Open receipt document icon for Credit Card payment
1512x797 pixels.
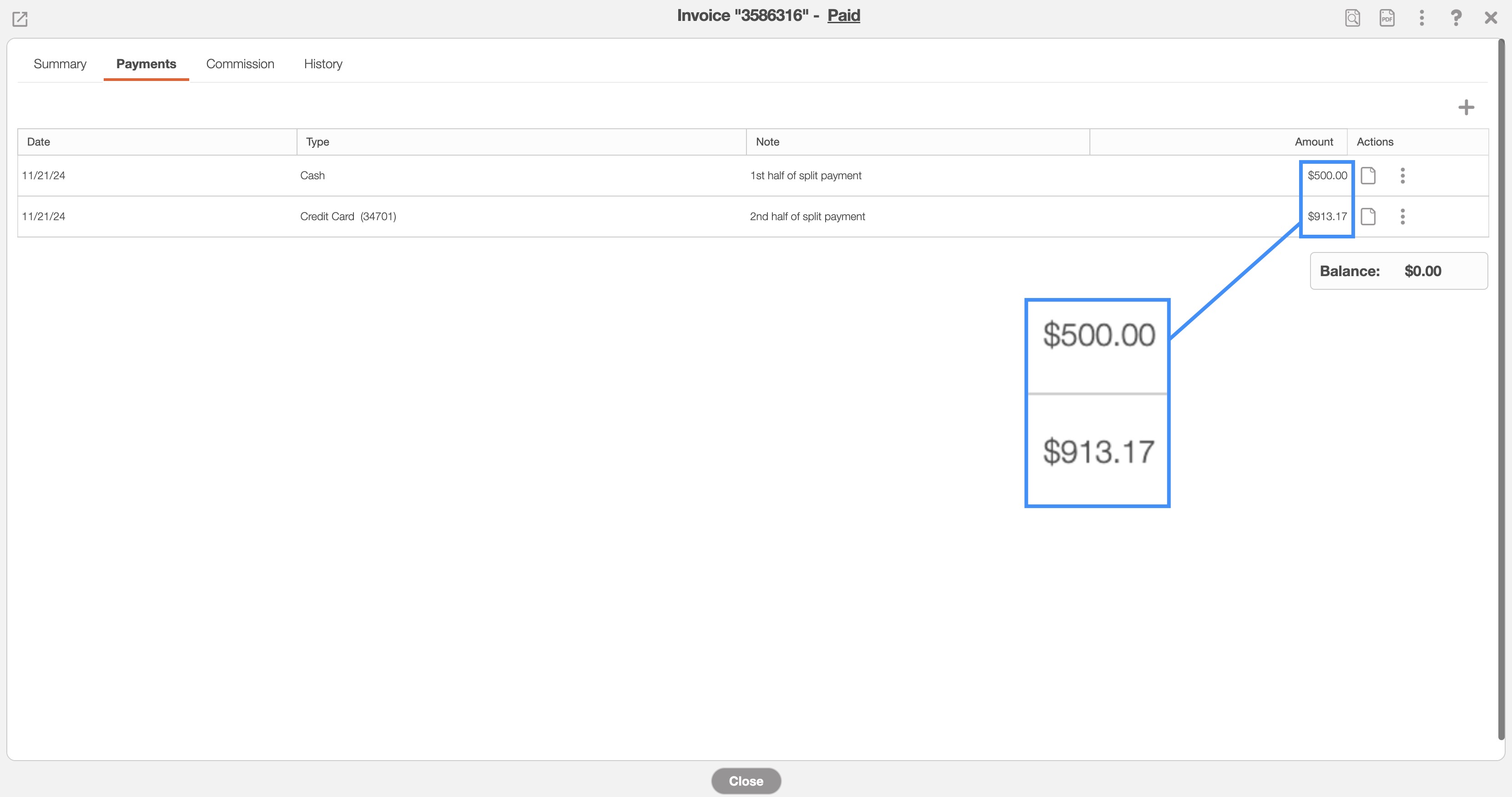[x=1368, y=217]
